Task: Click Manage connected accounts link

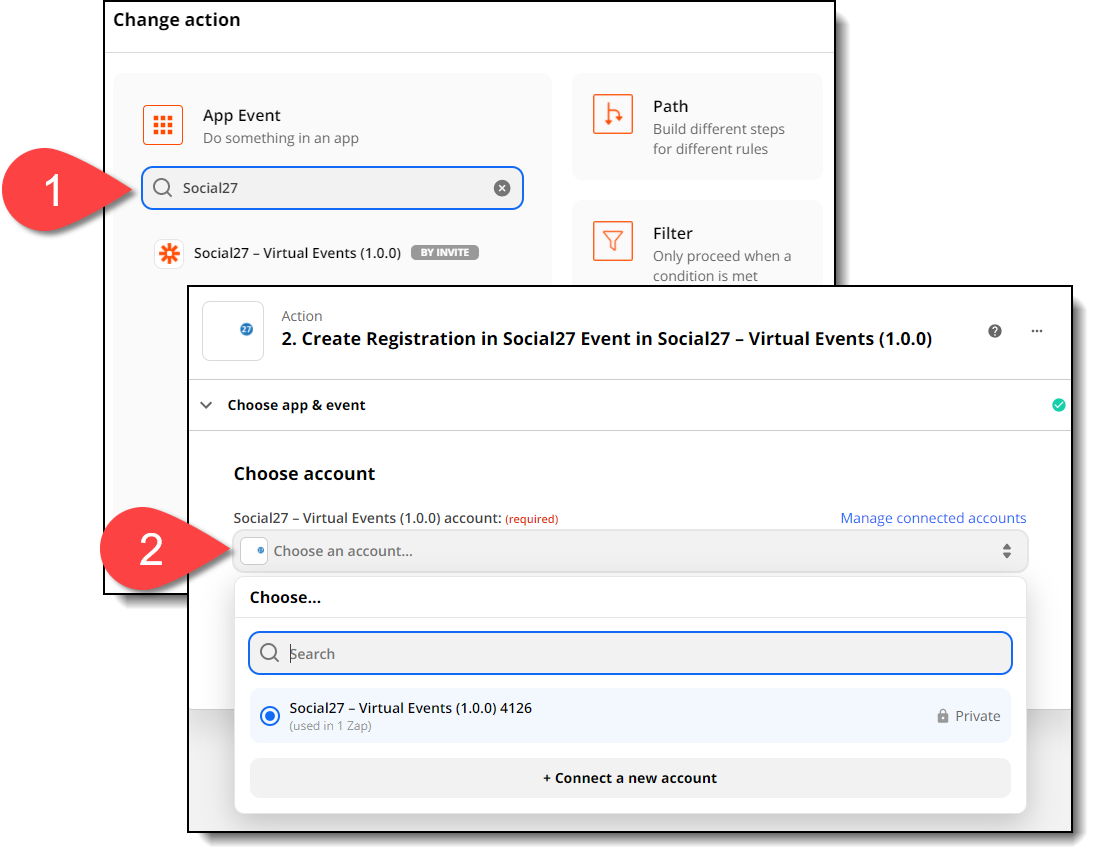Action: [933, 518]
